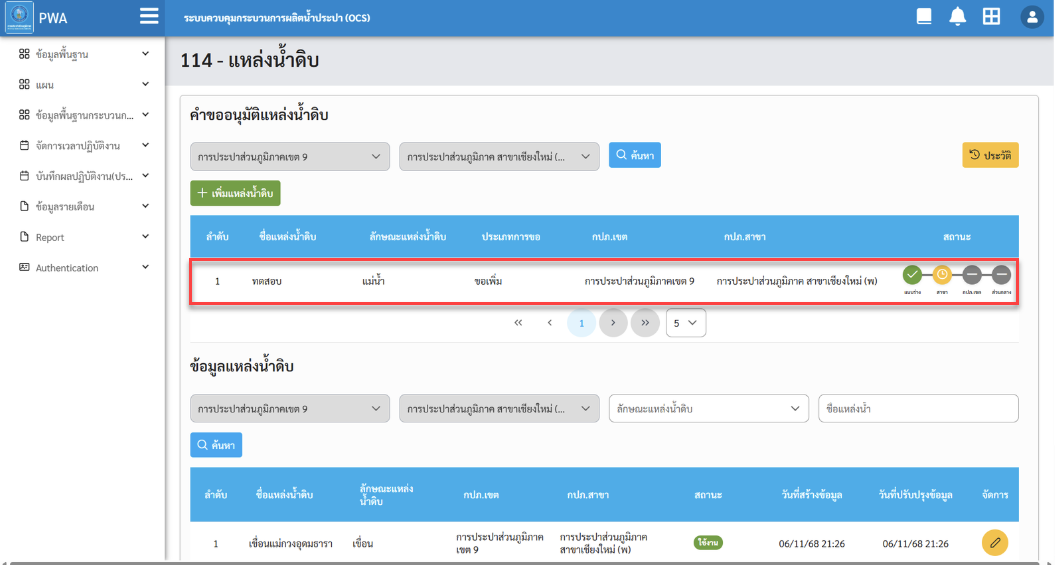Viewport: 1055px width, 565px height.
Task: Click the ชื่อแหล่งน้ำ text input
Action: pos(918,408)
